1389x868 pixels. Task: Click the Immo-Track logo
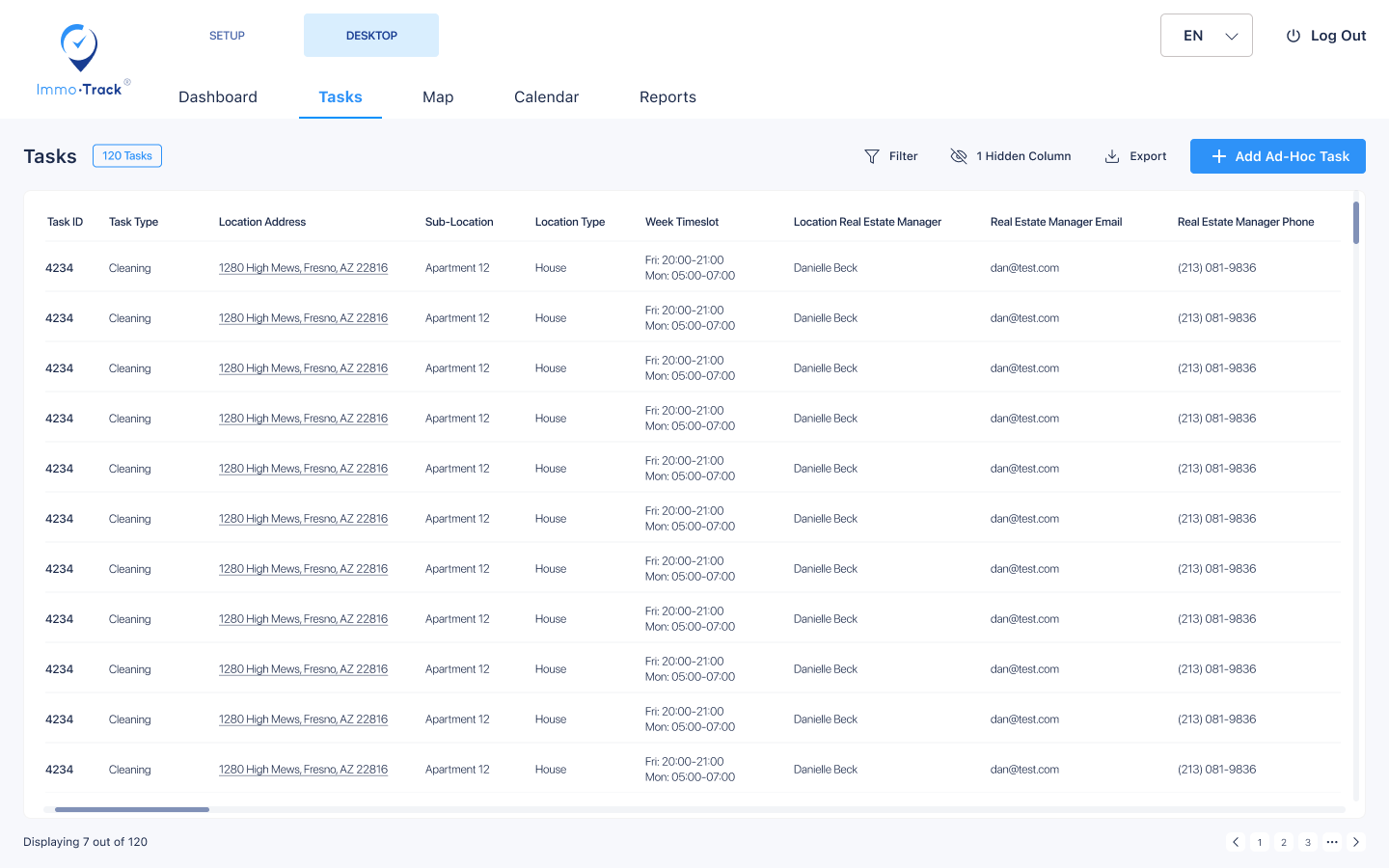(82, 61)
